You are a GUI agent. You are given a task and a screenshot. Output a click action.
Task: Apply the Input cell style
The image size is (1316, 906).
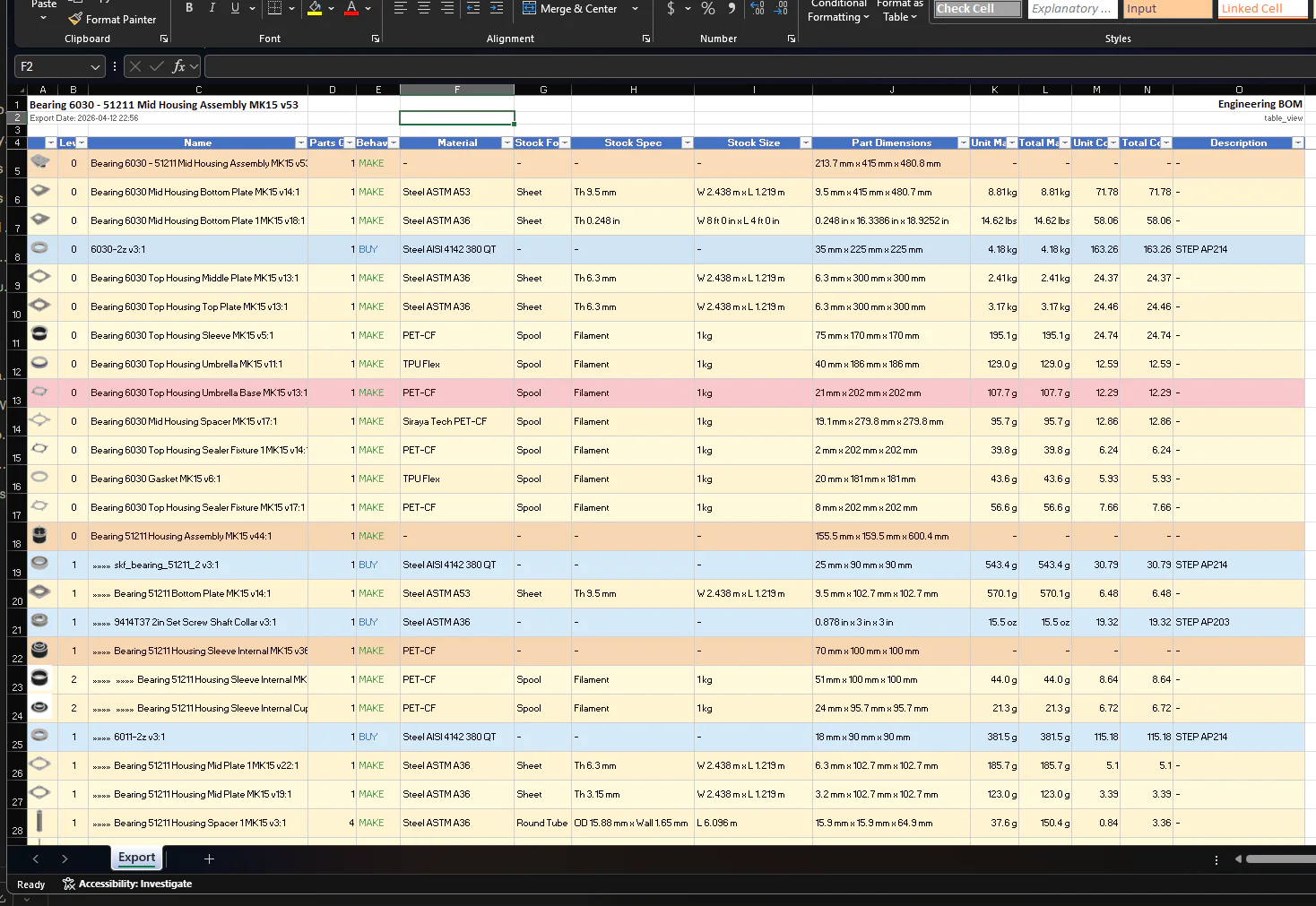click(x=1168, y=8)
